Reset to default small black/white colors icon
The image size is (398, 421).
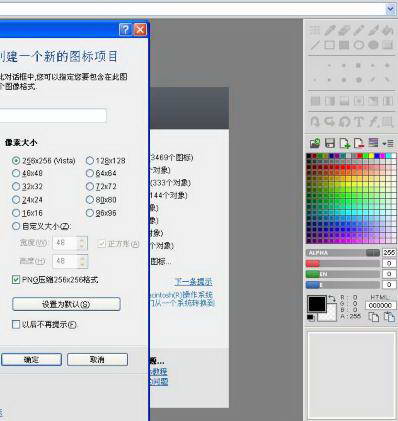[x=311, y=317]
